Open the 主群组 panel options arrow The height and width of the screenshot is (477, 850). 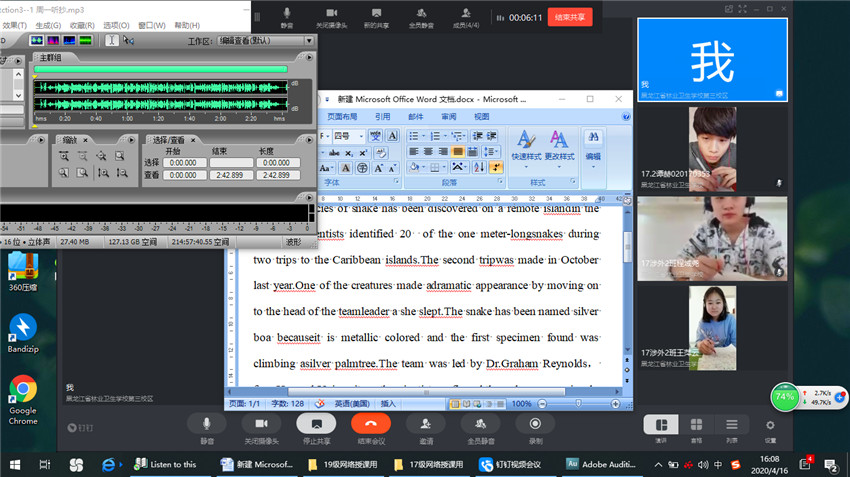click(x=310, y=57)
